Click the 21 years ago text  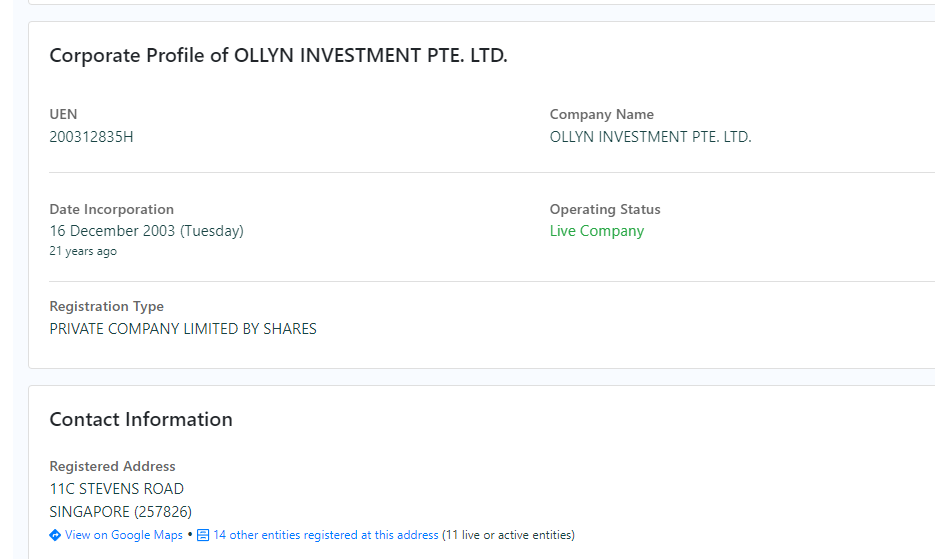pyautogui.click(x=83, y=251)
